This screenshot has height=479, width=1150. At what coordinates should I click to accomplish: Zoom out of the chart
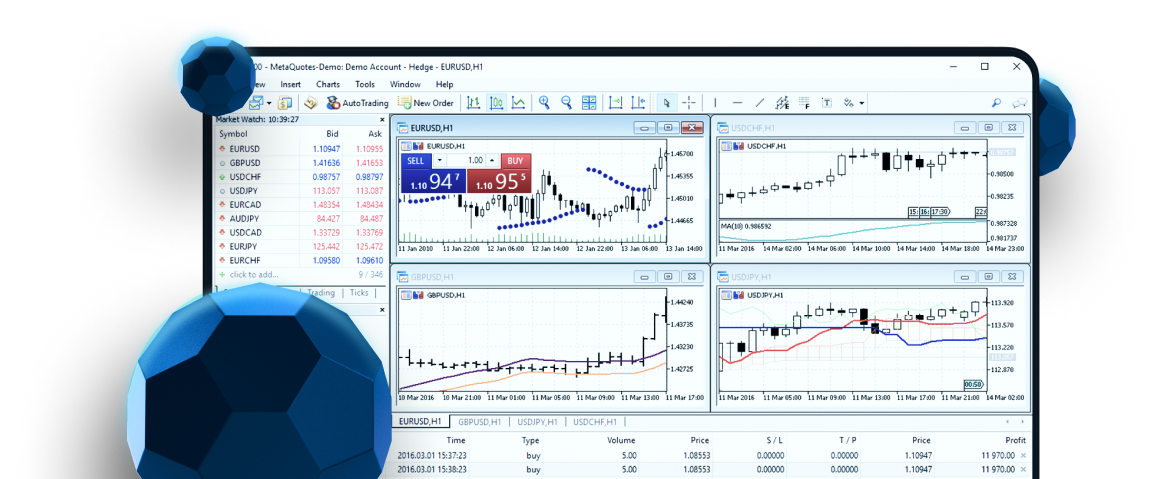click(x=567, y=103)
